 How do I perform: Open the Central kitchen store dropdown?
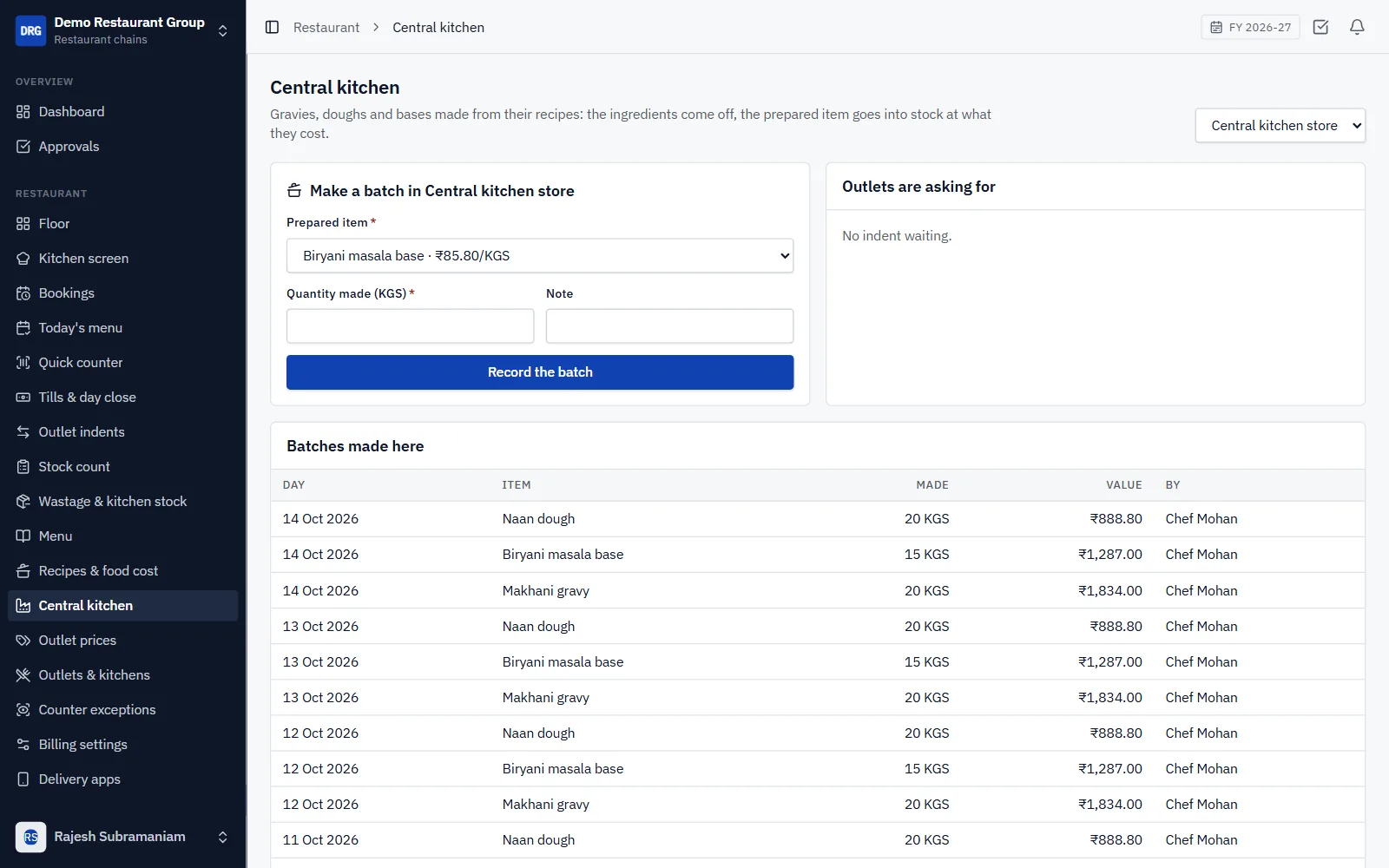(x=1280, y=126)
